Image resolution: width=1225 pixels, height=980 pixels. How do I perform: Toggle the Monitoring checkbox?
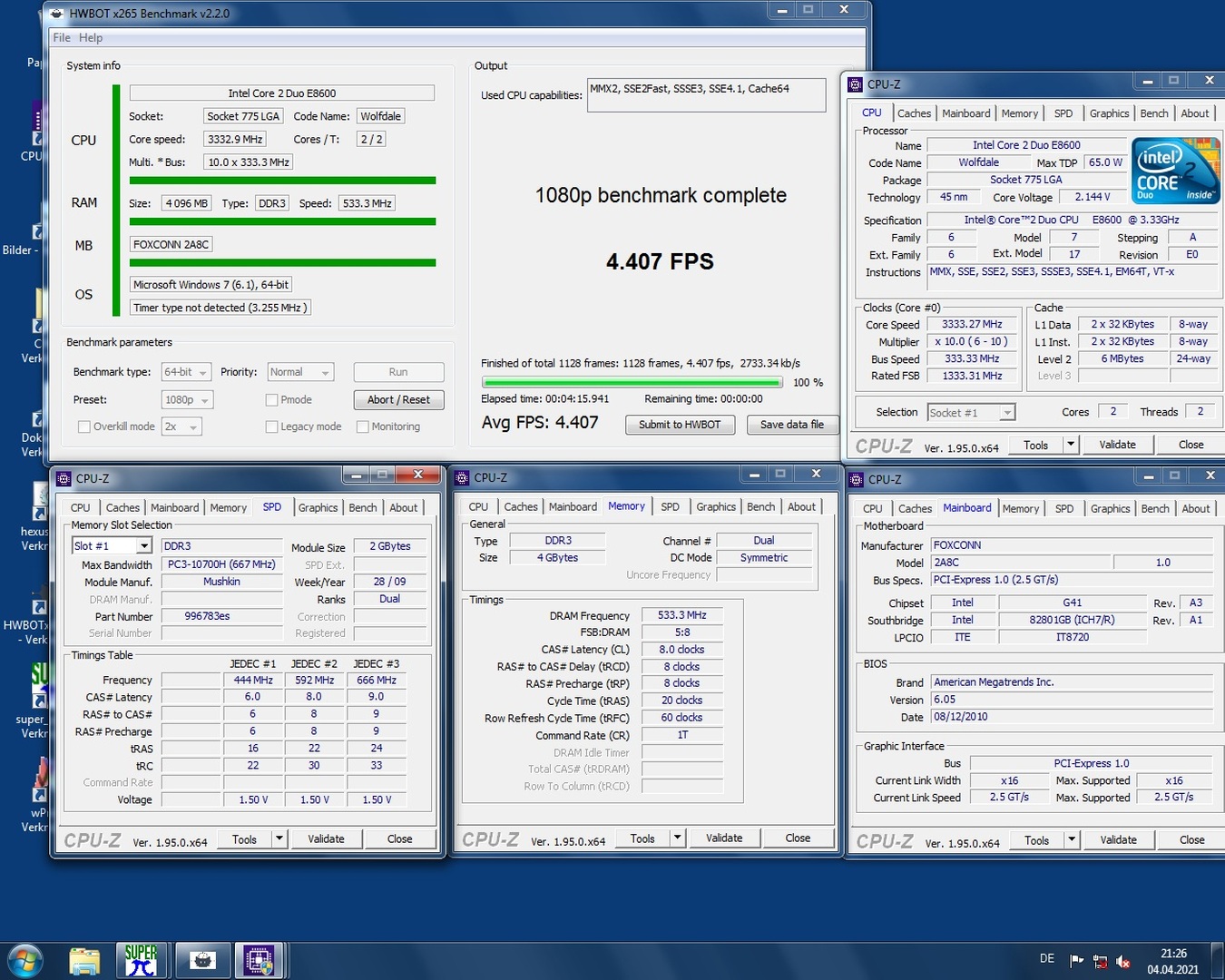tap(362, 426)
